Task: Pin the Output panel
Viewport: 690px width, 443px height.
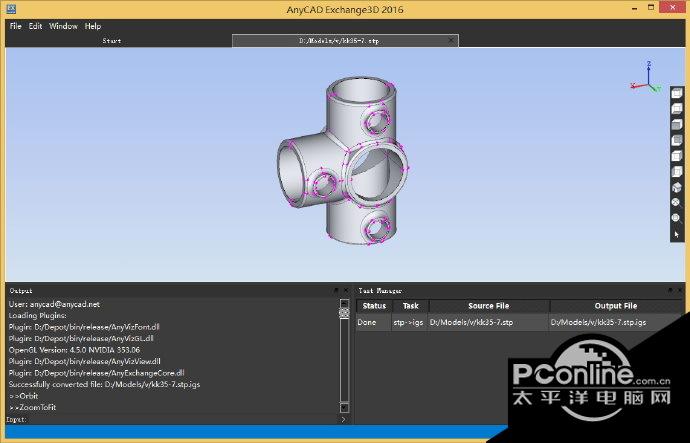Action: 336,290
